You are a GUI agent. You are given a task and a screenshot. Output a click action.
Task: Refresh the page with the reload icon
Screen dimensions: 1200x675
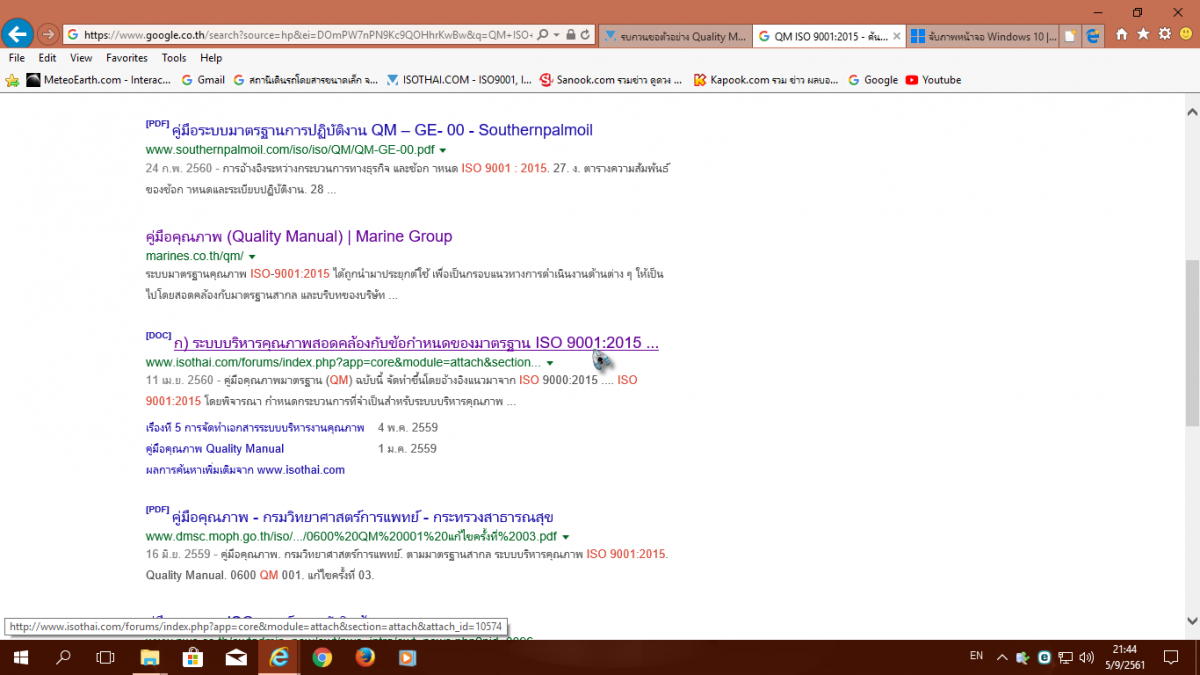click(586, 34)
